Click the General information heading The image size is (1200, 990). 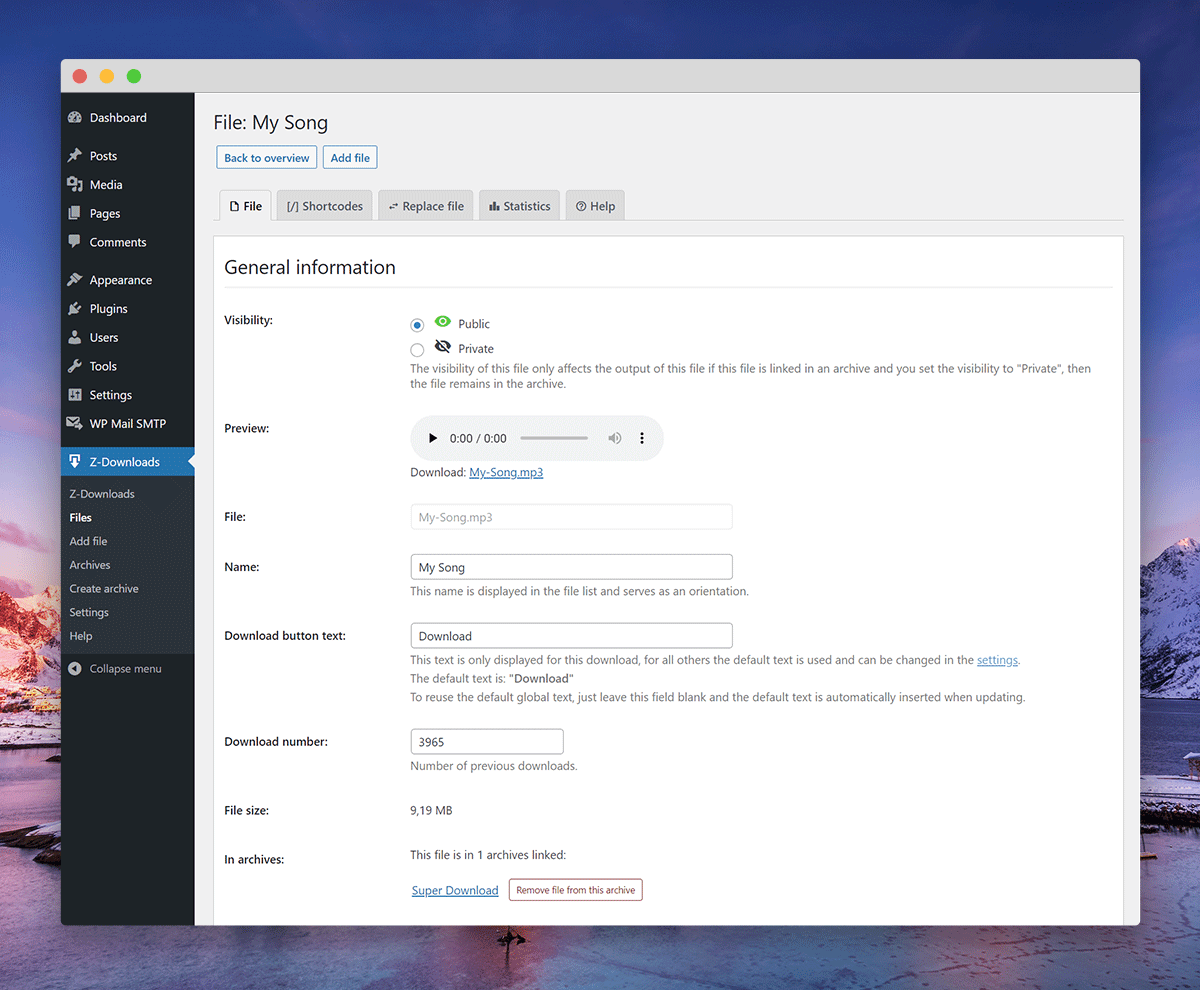pyautogui.click(x=310, y=267)
